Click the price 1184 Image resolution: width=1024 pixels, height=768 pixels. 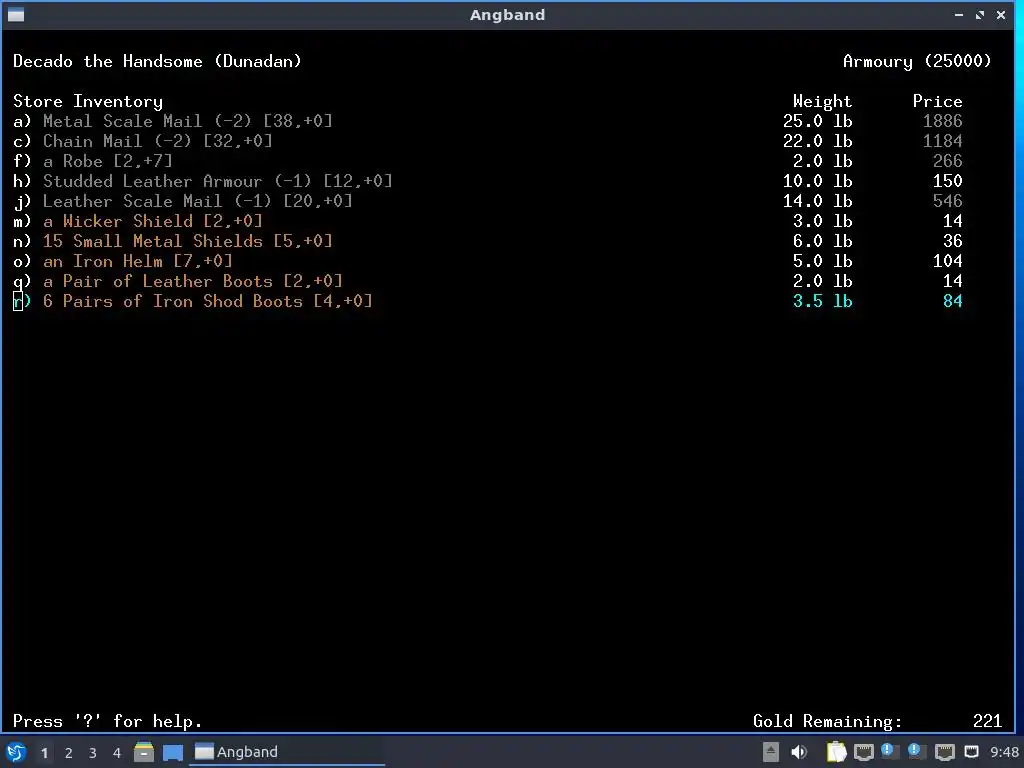coord(942,141)
